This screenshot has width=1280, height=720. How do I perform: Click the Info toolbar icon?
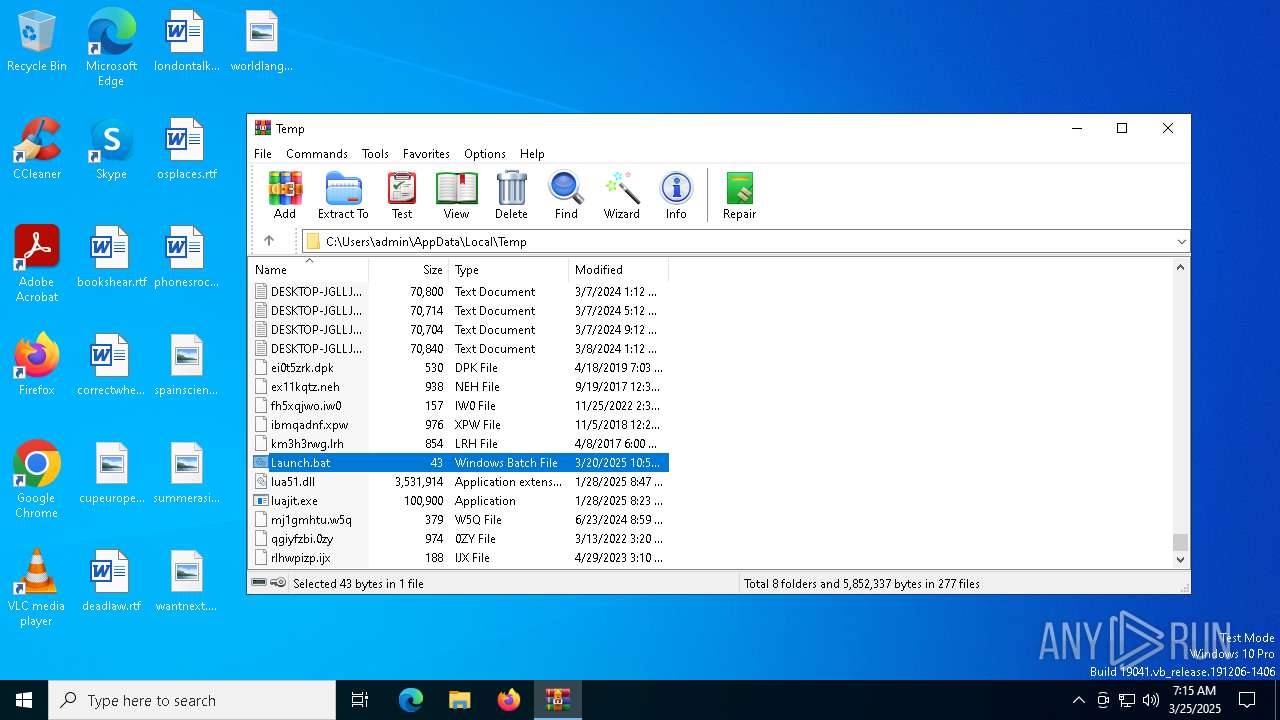676,195
